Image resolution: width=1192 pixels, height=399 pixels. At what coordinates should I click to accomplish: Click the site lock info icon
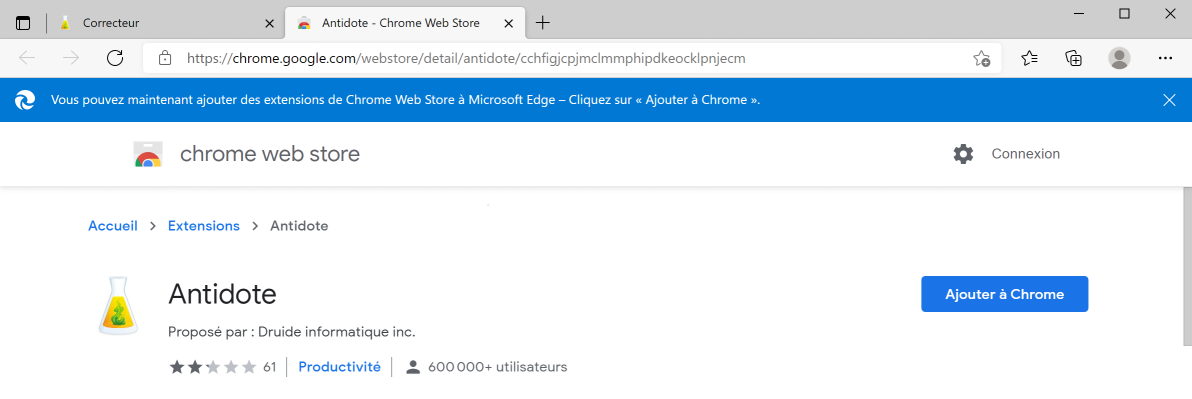coord(164,58)
